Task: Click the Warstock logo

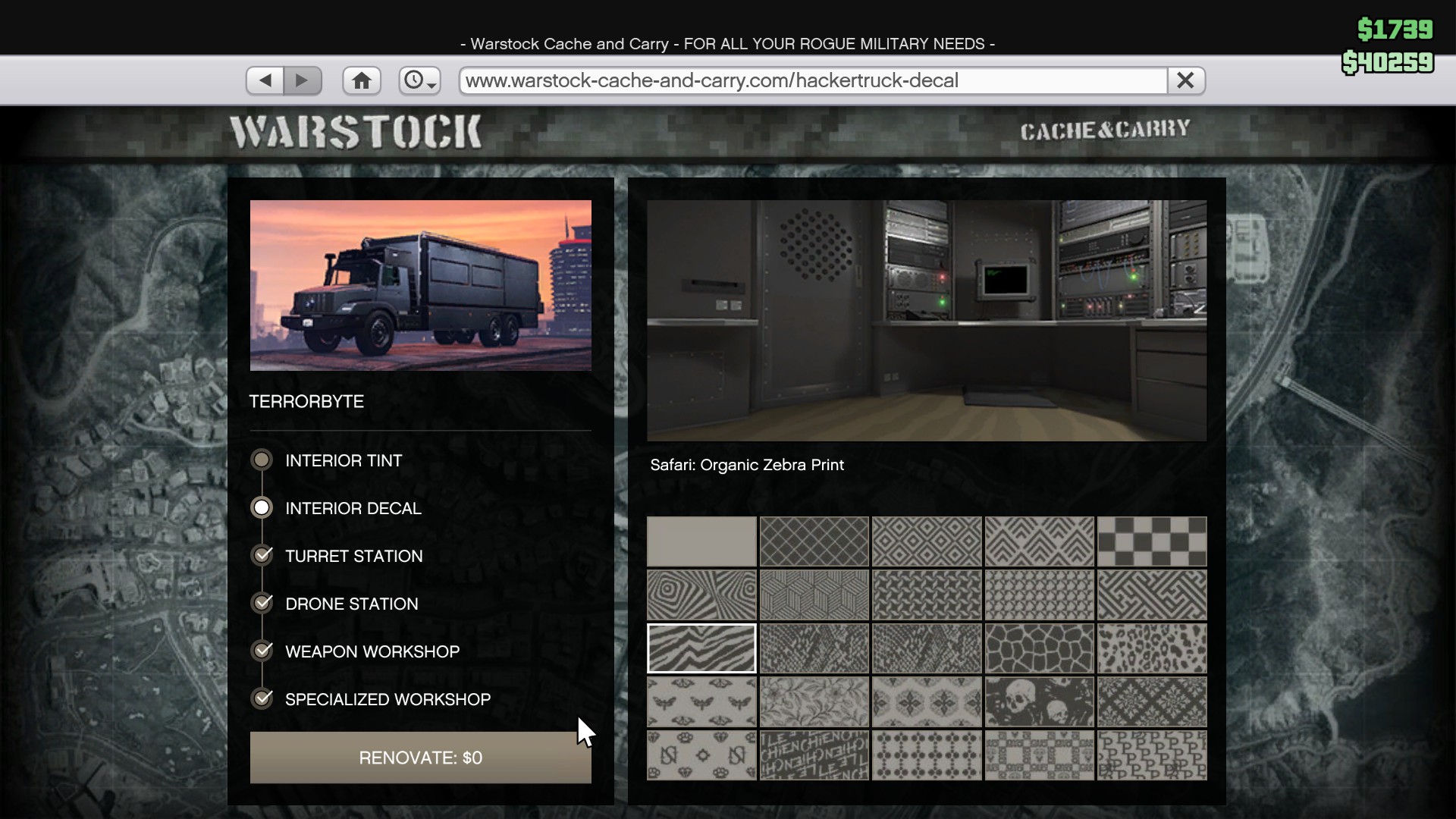Action: (356, 132)
